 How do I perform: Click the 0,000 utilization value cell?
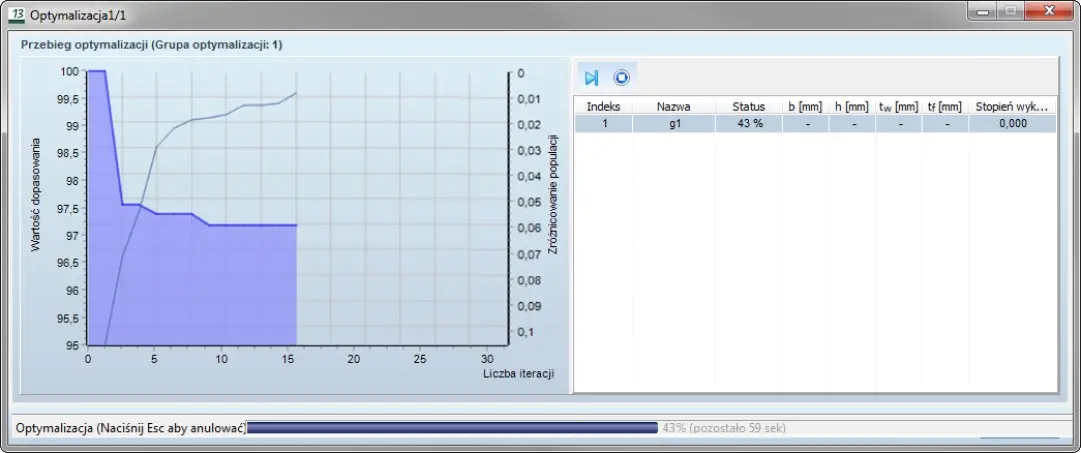(x=1011, y=124)
